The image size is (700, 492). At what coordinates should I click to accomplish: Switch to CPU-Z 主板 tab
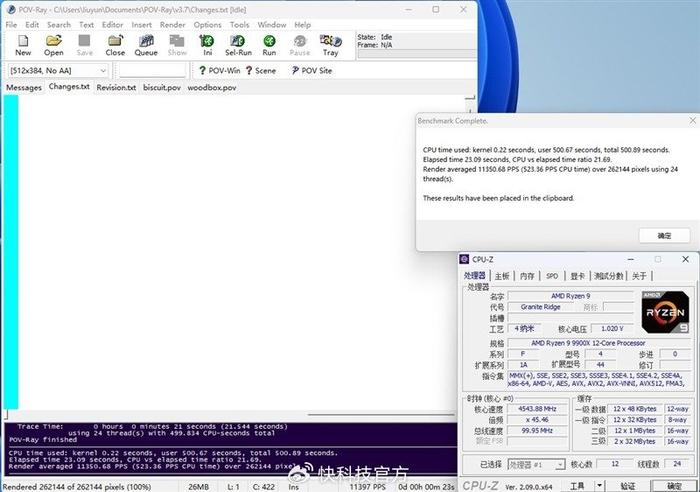point(502,276)
